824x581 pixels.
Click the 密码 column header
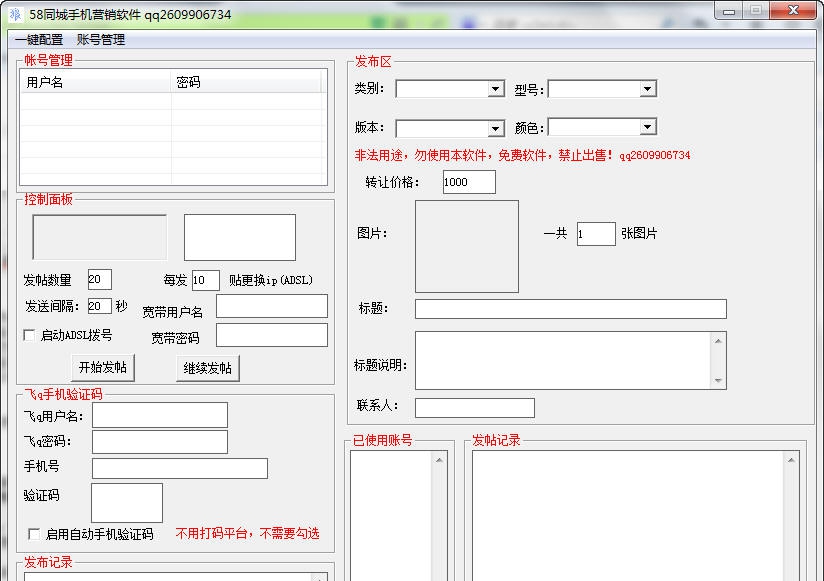246,82
